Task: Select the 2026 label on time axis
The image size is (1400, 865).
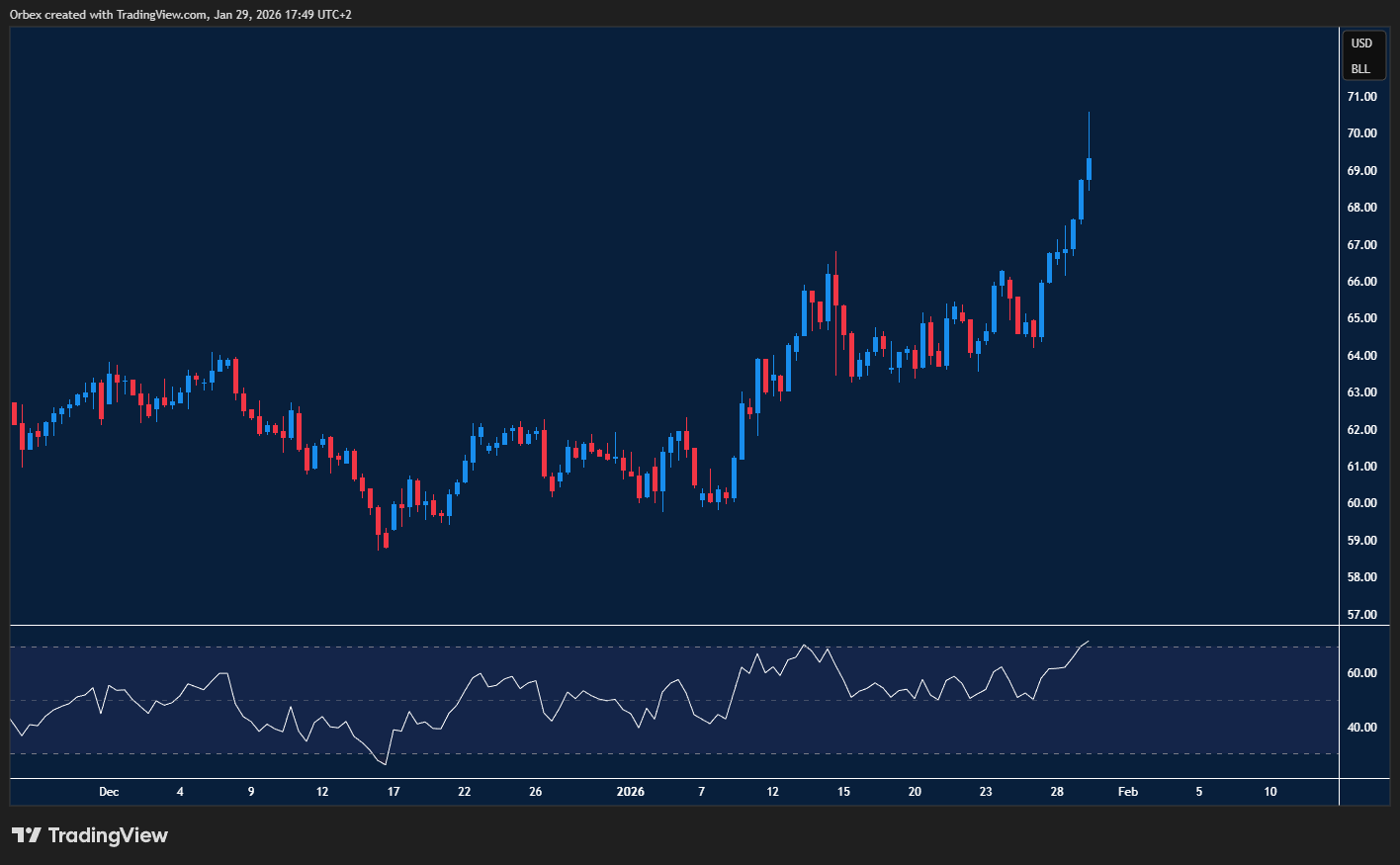Action: (631, 792)
